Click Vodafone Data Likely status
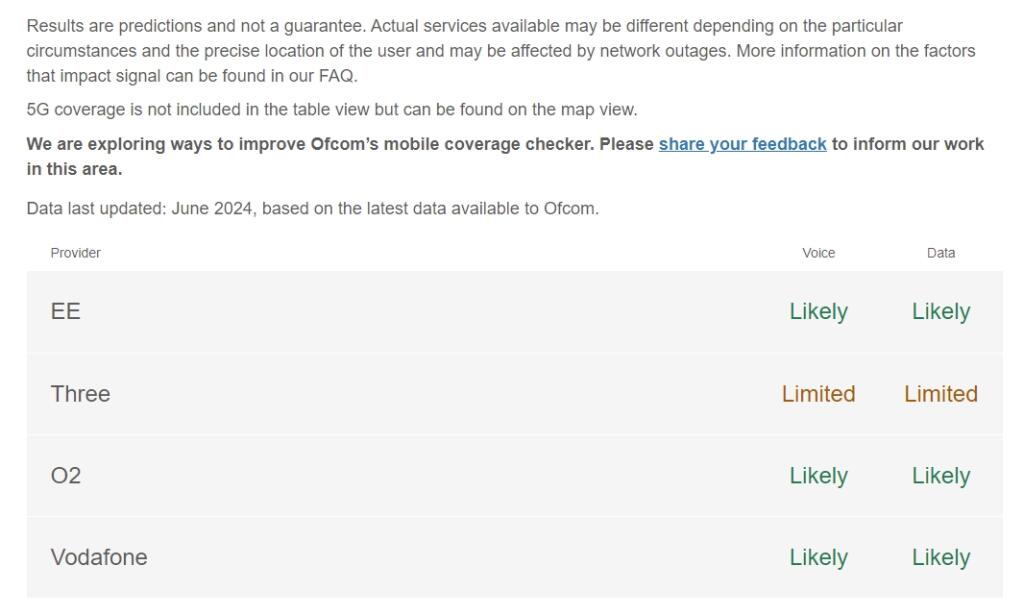The width and height of the screenshot is (1024, 615). tap(940, 557)
